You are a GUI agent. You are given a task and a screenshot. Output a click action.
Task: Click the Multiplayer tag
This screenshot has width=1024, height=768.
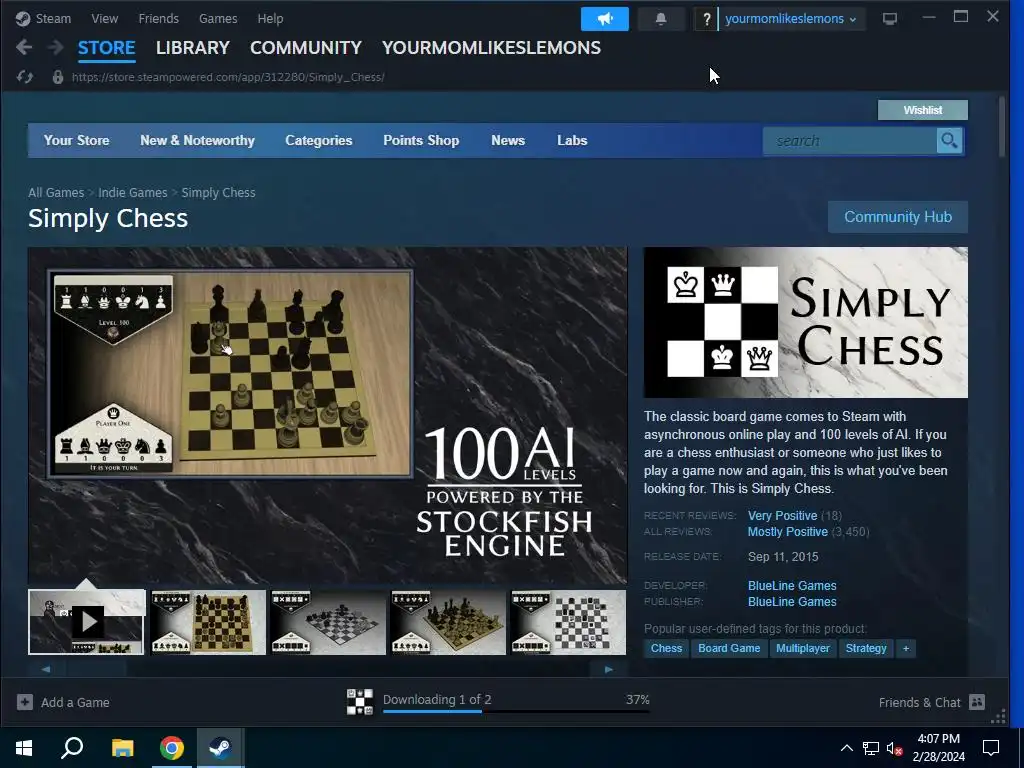[x=803, y=648]
